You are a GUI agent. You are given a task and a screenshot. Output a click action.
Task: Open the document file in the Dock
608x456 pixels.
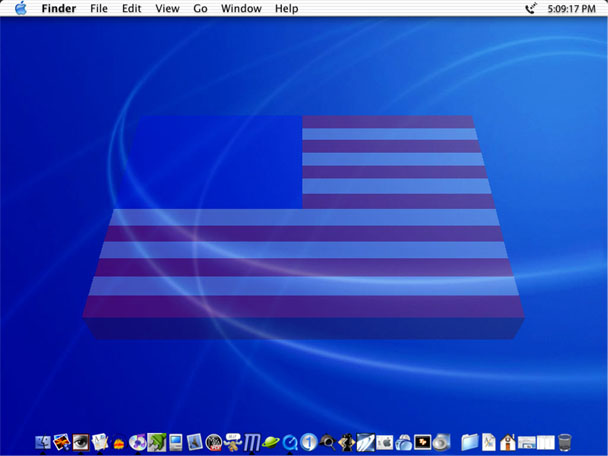click(x=489, y=442)
